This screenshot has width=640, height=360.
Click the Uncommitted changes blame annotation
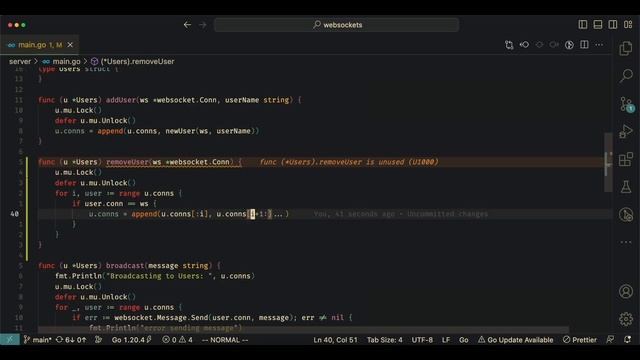pyautogui.click(x=400, y=214)
